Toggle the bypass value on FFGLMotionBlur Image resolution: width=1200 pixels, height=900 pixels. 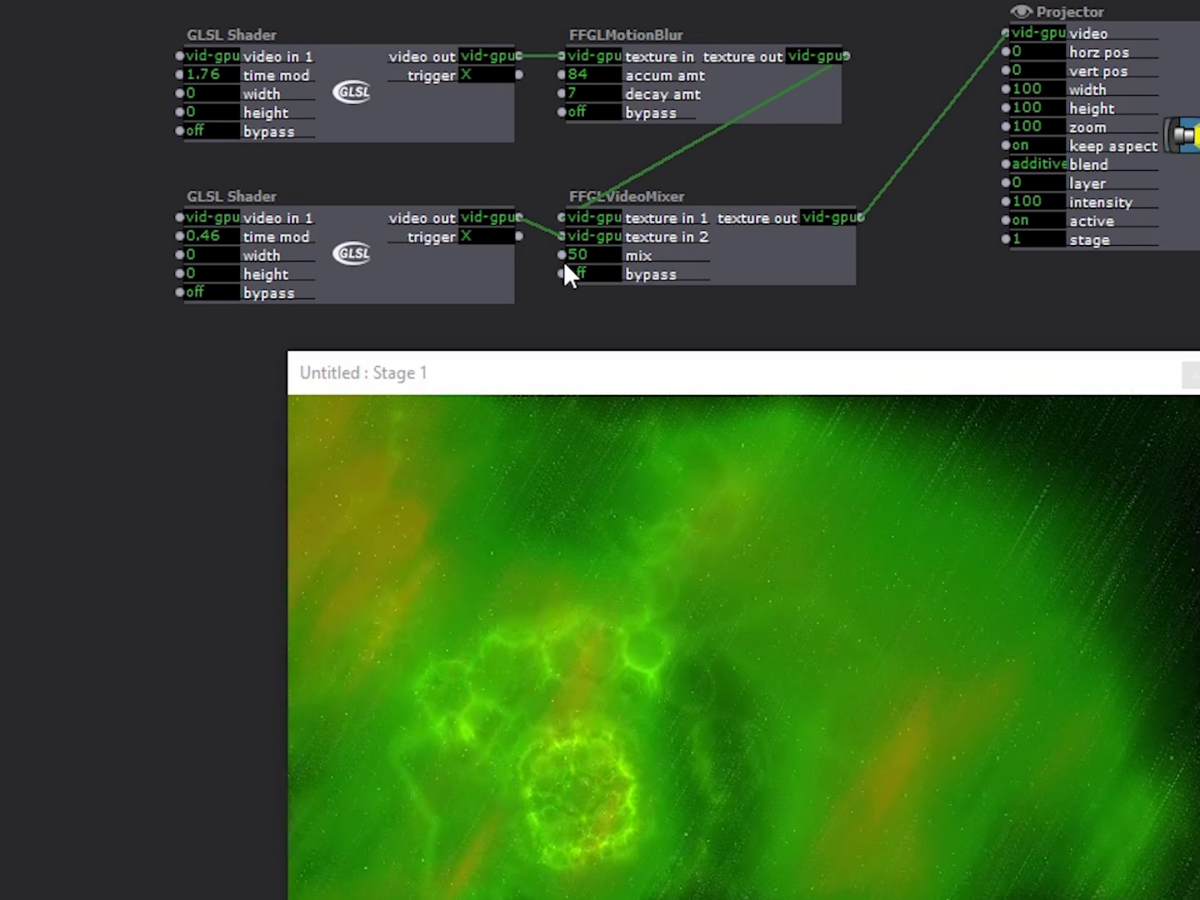click(592, 113)
